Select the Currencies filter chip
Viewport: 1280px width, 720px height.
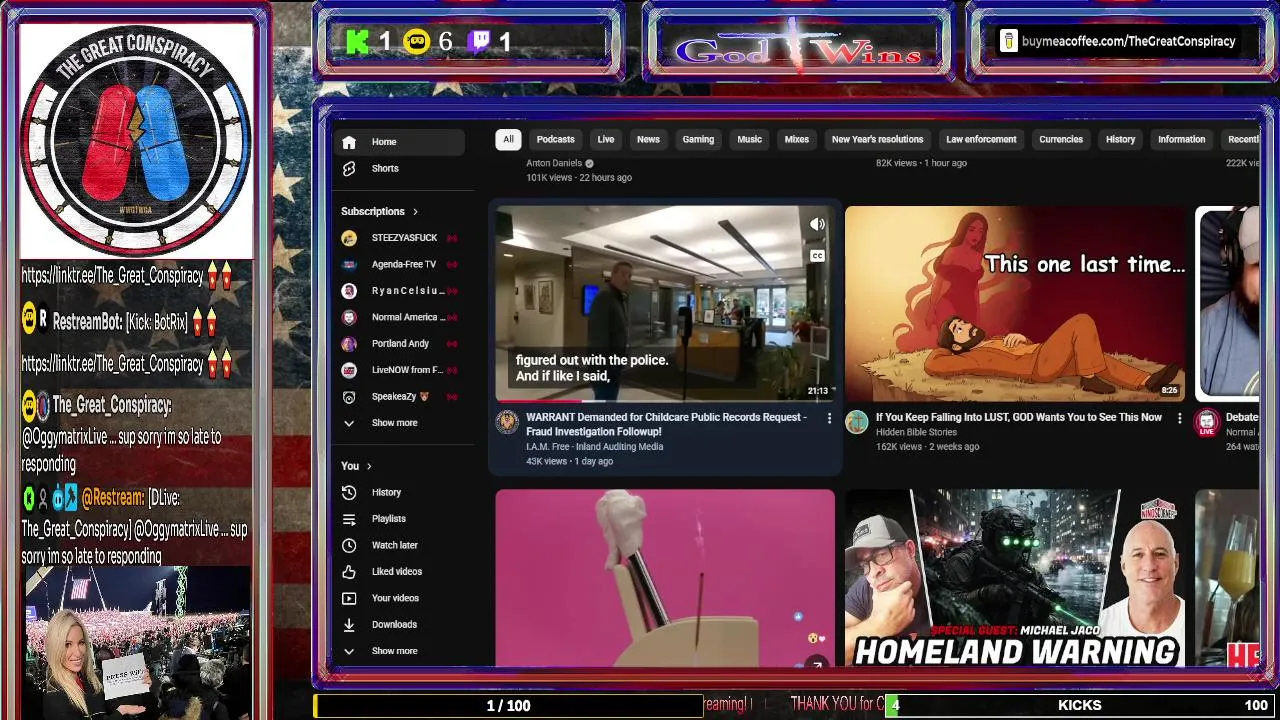[x=1061, y=140]
